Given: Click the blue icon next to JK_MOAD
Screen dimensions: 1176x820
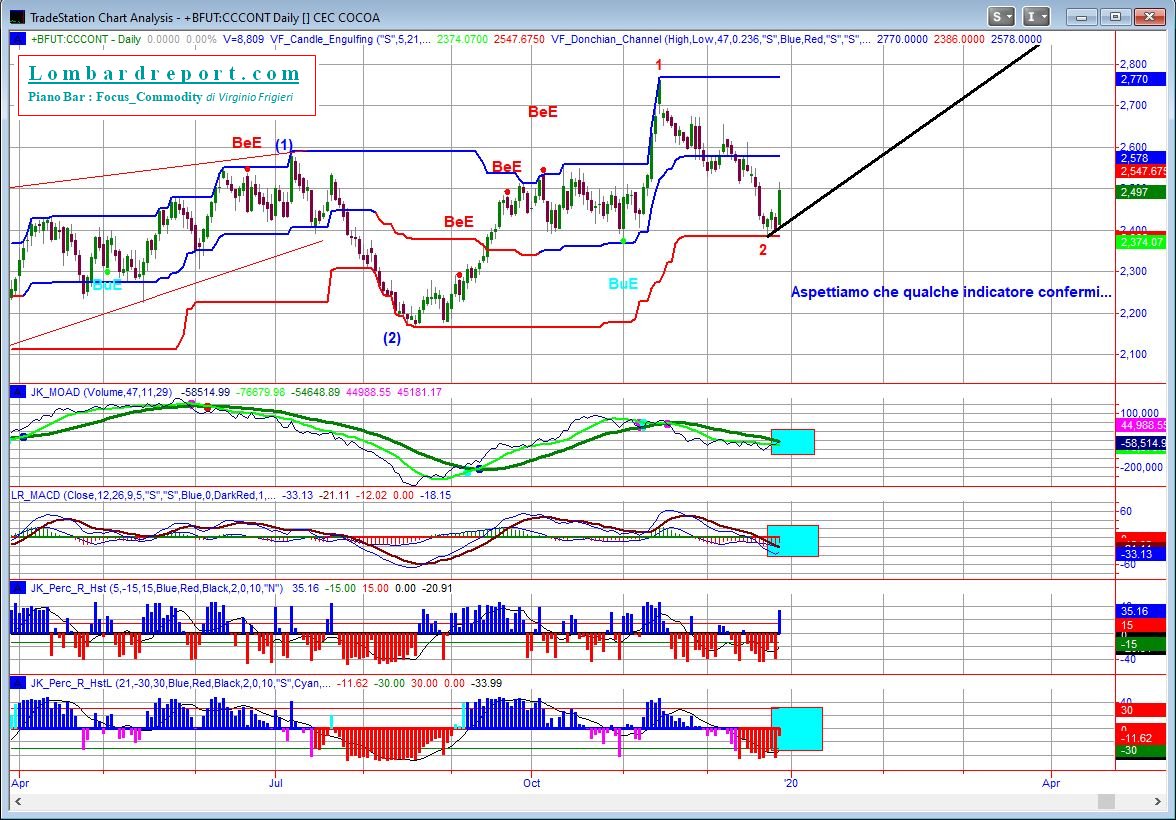Looking at the screenshot, I should (19, 391).
